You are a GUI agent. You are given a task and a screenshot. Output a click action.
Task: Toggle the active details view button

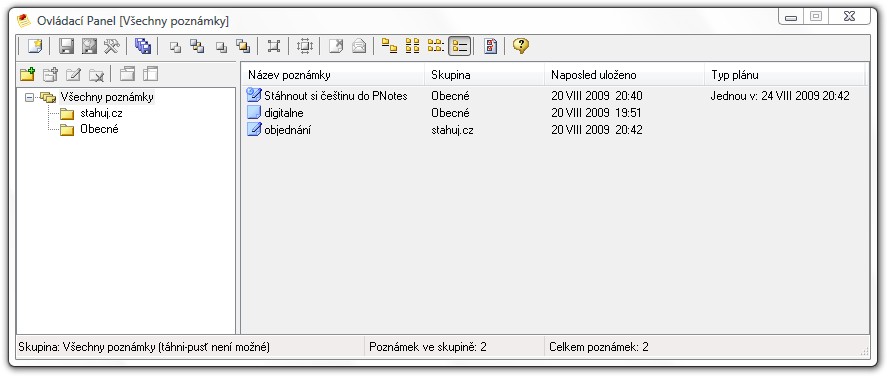(459, 46)
